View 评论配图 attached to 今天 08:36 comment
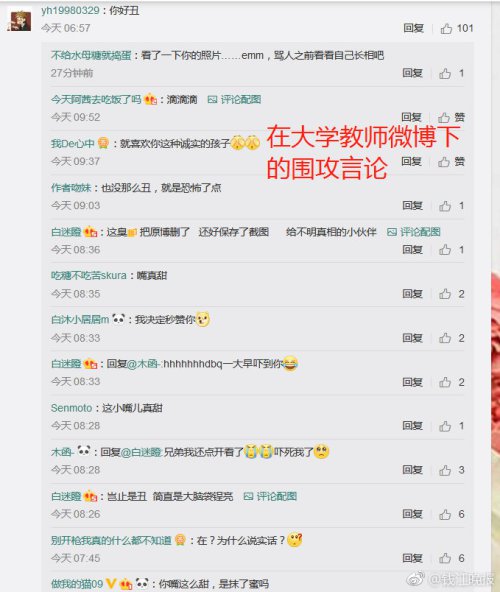This screenshot has height=592, width=500. pos(414,232)
